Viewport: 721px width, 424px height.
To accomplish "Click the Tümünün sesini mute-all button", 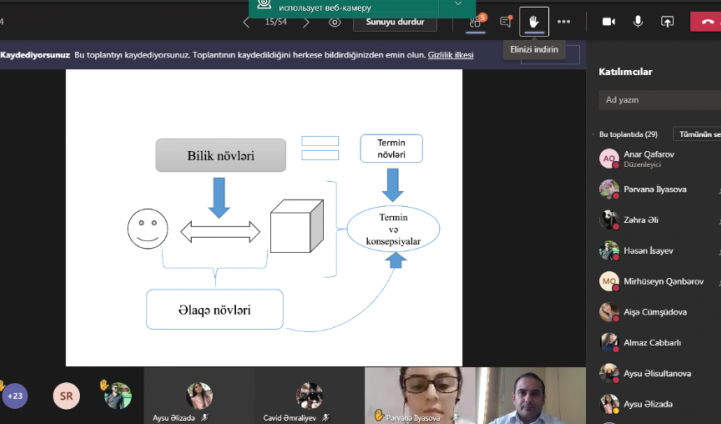I will pos(697,134).
